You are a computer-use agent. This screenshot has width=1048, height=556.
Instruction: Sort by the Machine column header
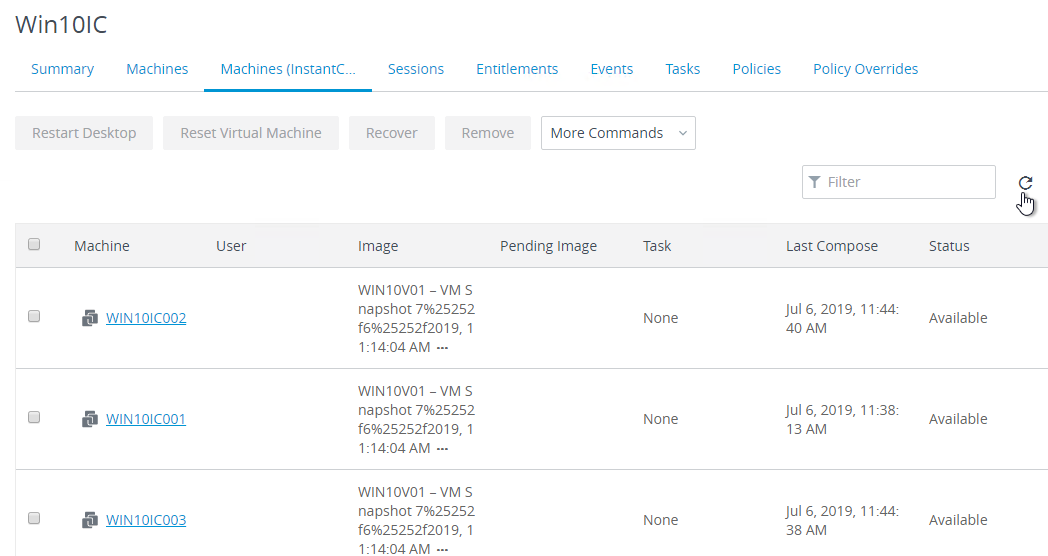(102, 246)
